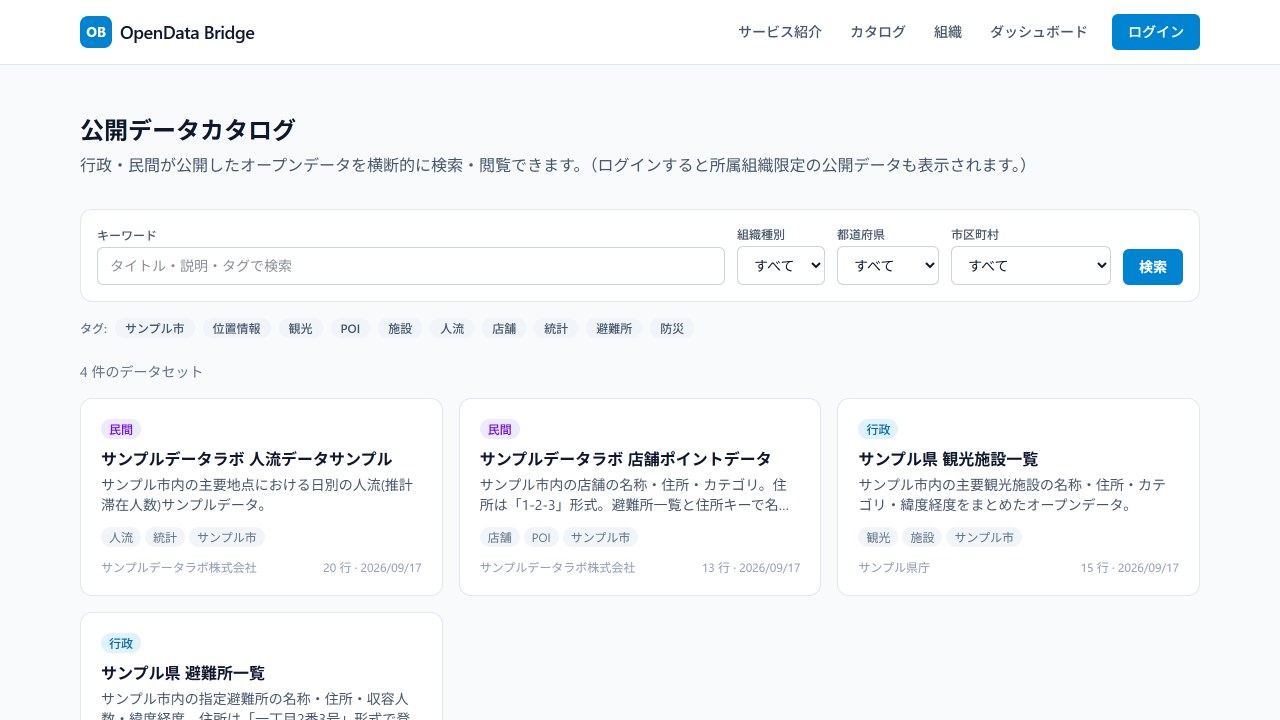Choose the 防災 tag filter
1280x720 pixels.
pos(672,328)
